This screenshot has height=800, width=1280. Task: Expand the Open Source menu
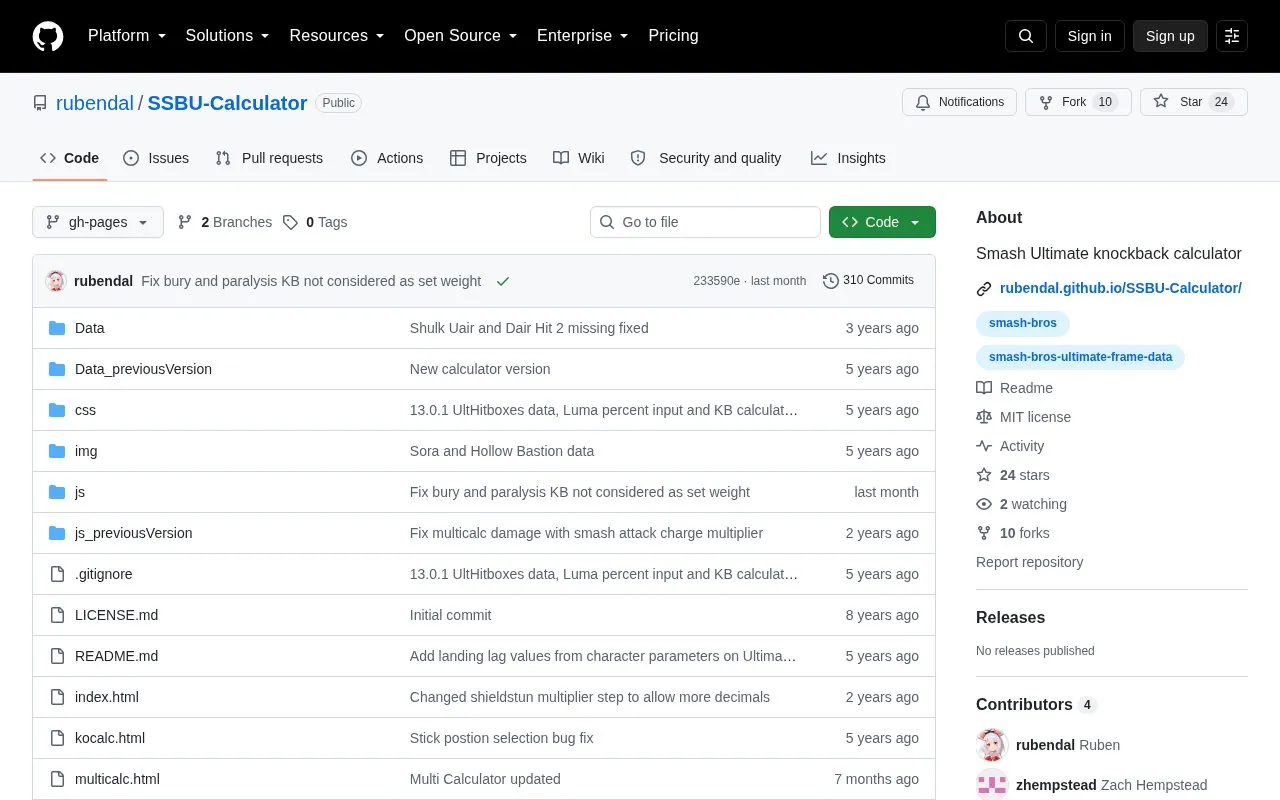pos(460,36)
